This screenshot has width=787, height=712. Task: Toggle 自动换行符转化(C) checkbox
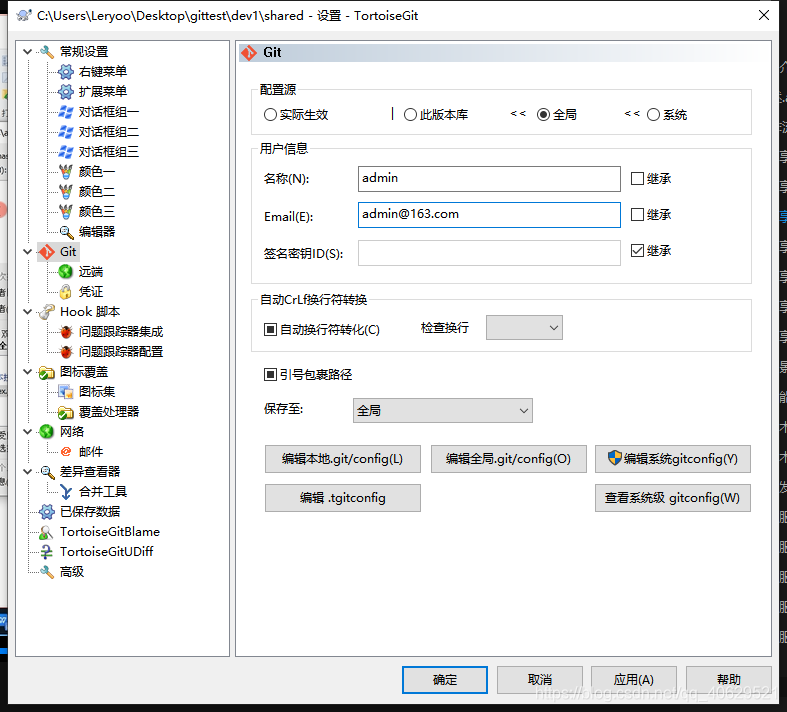270,330
